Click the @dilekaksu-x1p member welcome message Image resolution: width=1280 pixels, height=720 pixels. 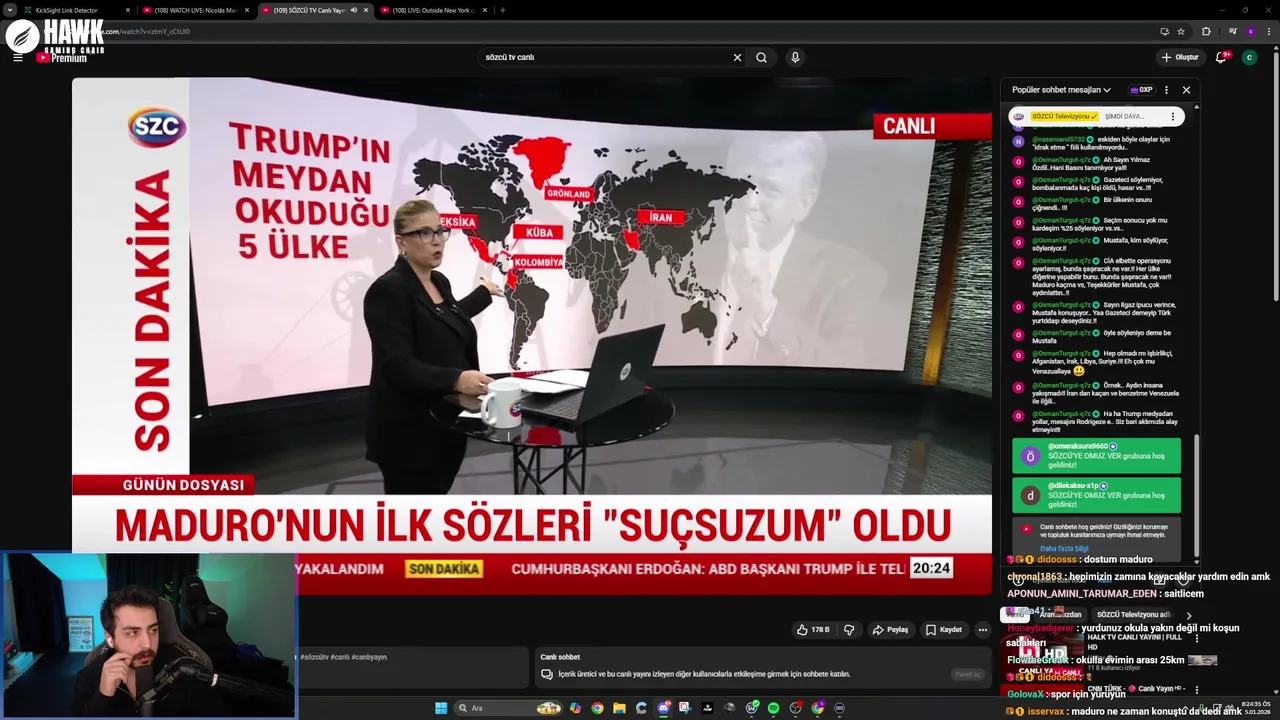tap(1096, 495)
